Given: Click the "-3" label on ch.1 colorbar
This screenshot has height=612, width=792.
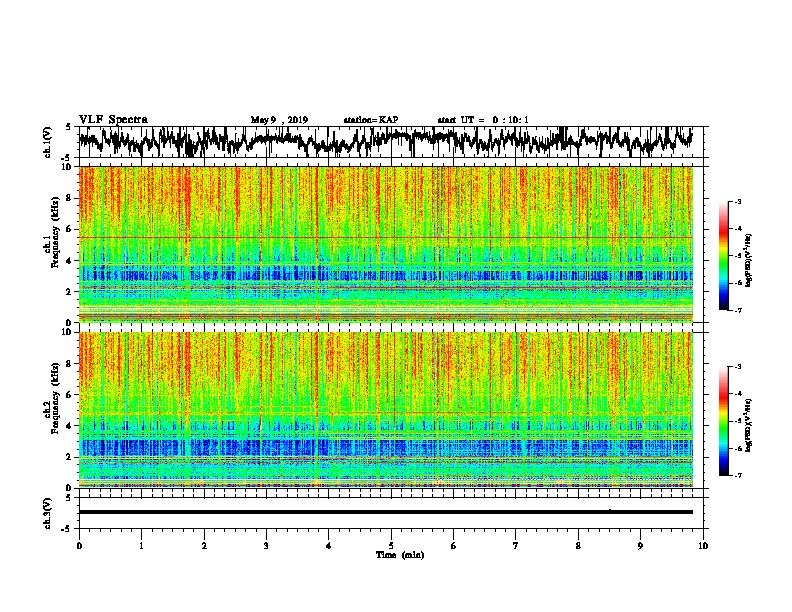Looking at the screenshot, I should 737,202.
